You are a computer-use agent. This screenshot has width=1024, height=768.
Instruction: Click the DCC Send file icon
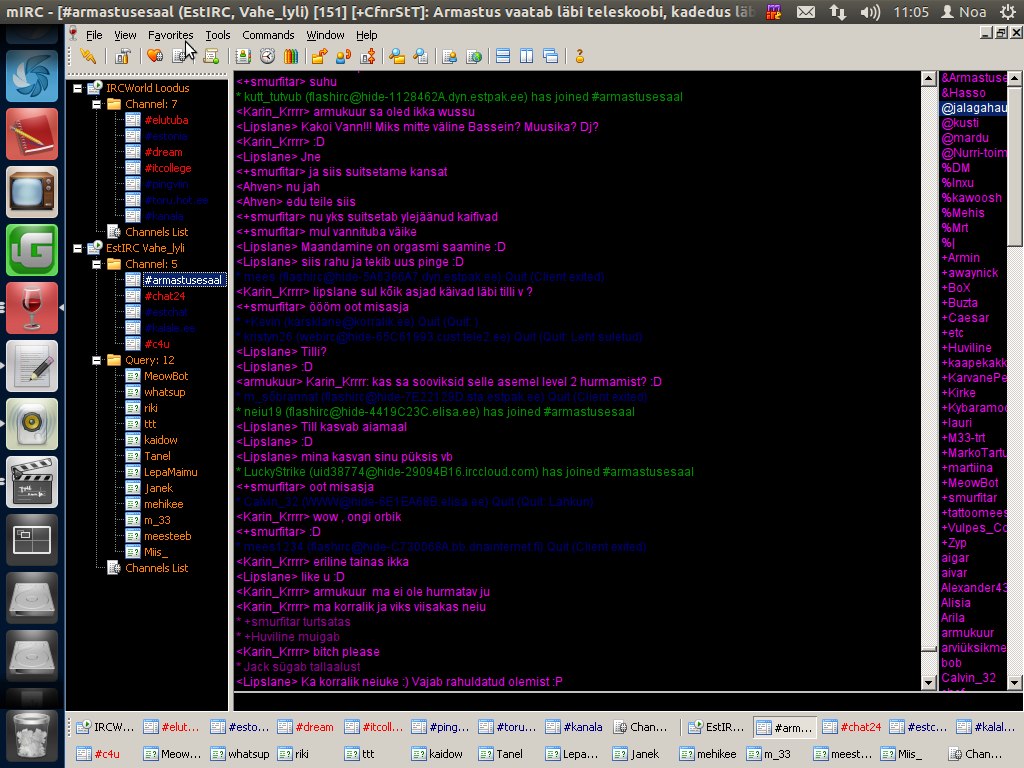click(319, 57)
